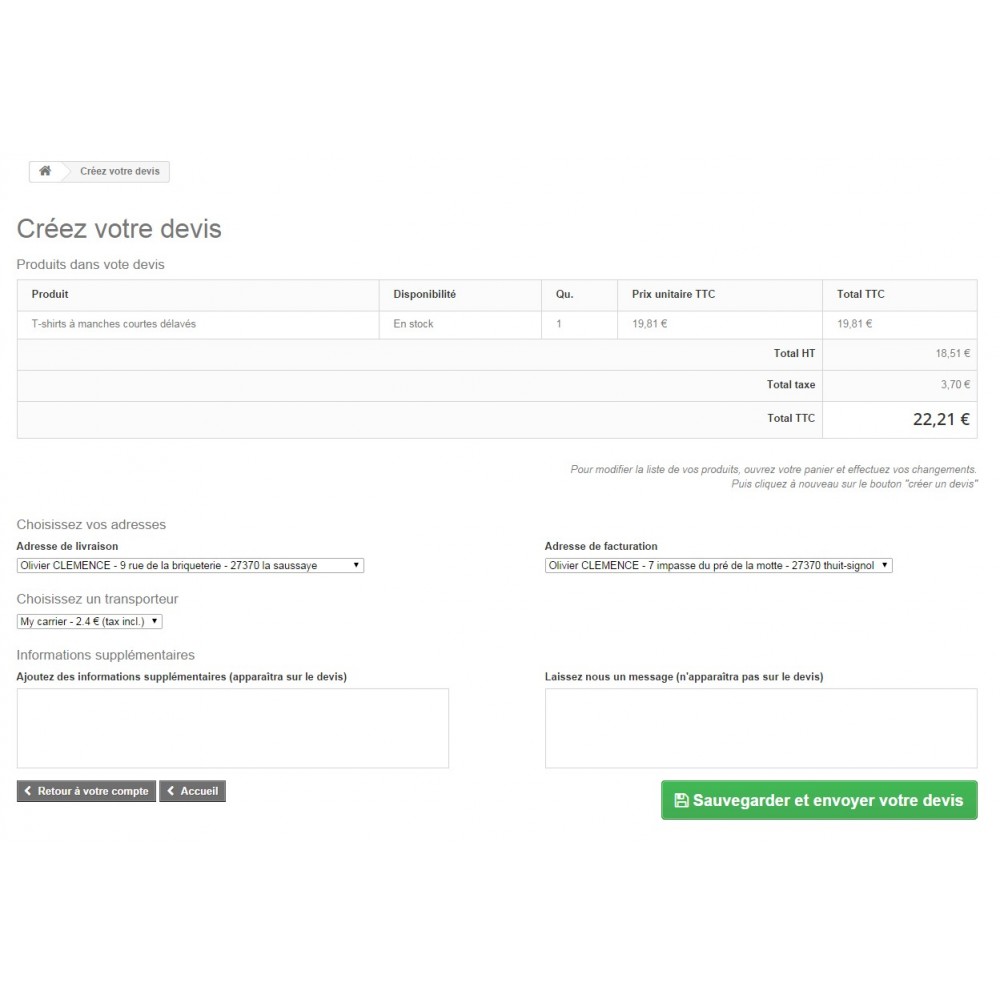Click 'Retour à votre compte' button
The width and height of the screenshot is (1000, 1000).
click(86, 791)
